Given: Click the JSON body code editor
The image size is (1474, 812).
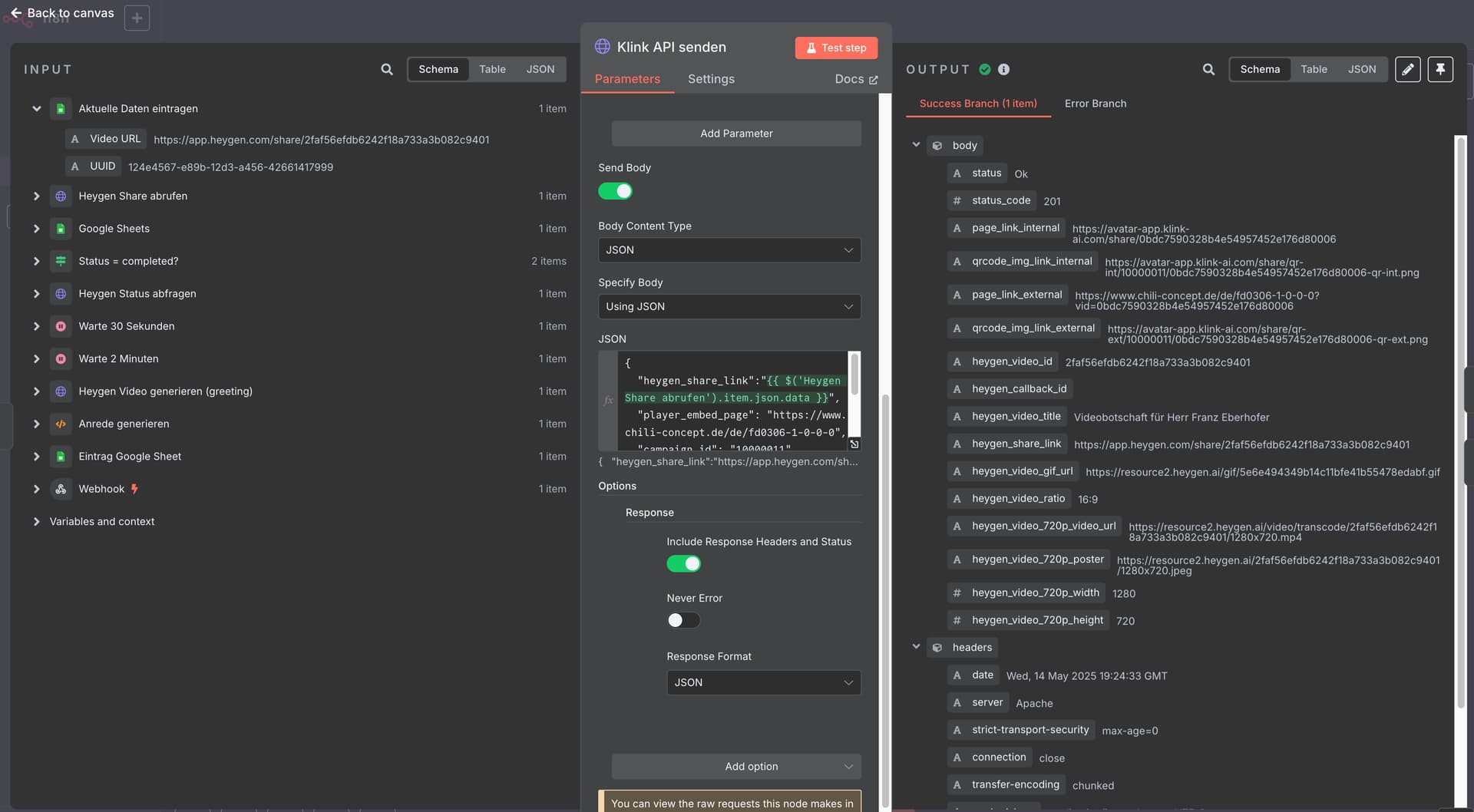Looking at the screenshot, I should click(x=733, y=401).
